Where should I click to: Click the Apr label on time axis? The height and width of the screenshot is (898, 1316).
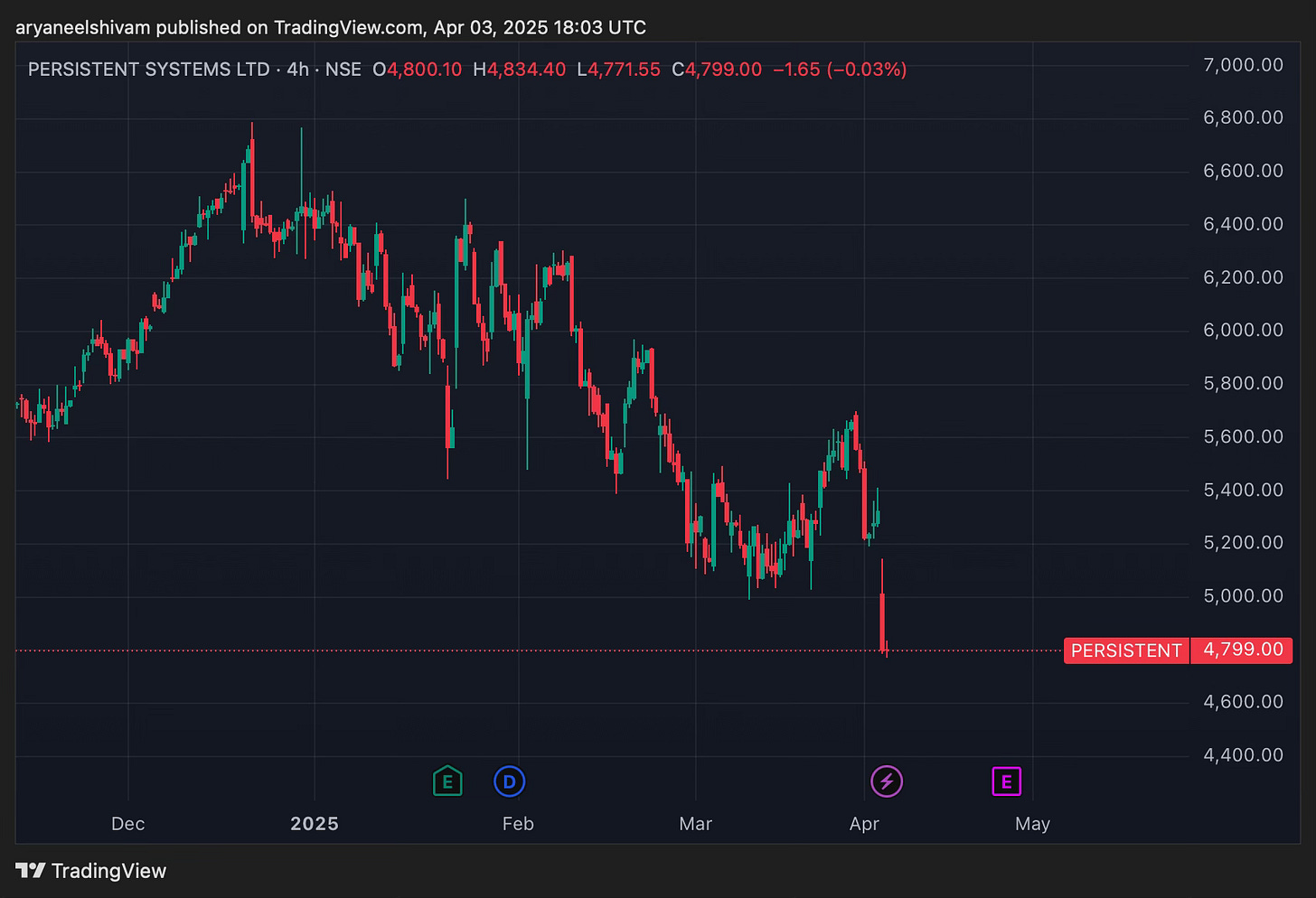click(864, 824)
